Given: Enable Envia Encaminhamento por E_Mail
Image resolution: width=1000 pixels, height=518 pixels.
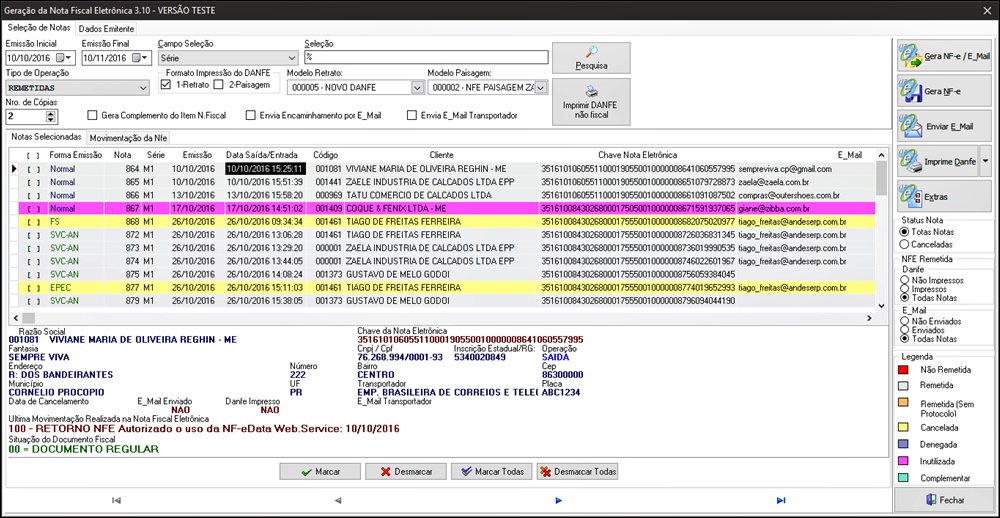Looking at the screenshot, I should tap(251, 115).
